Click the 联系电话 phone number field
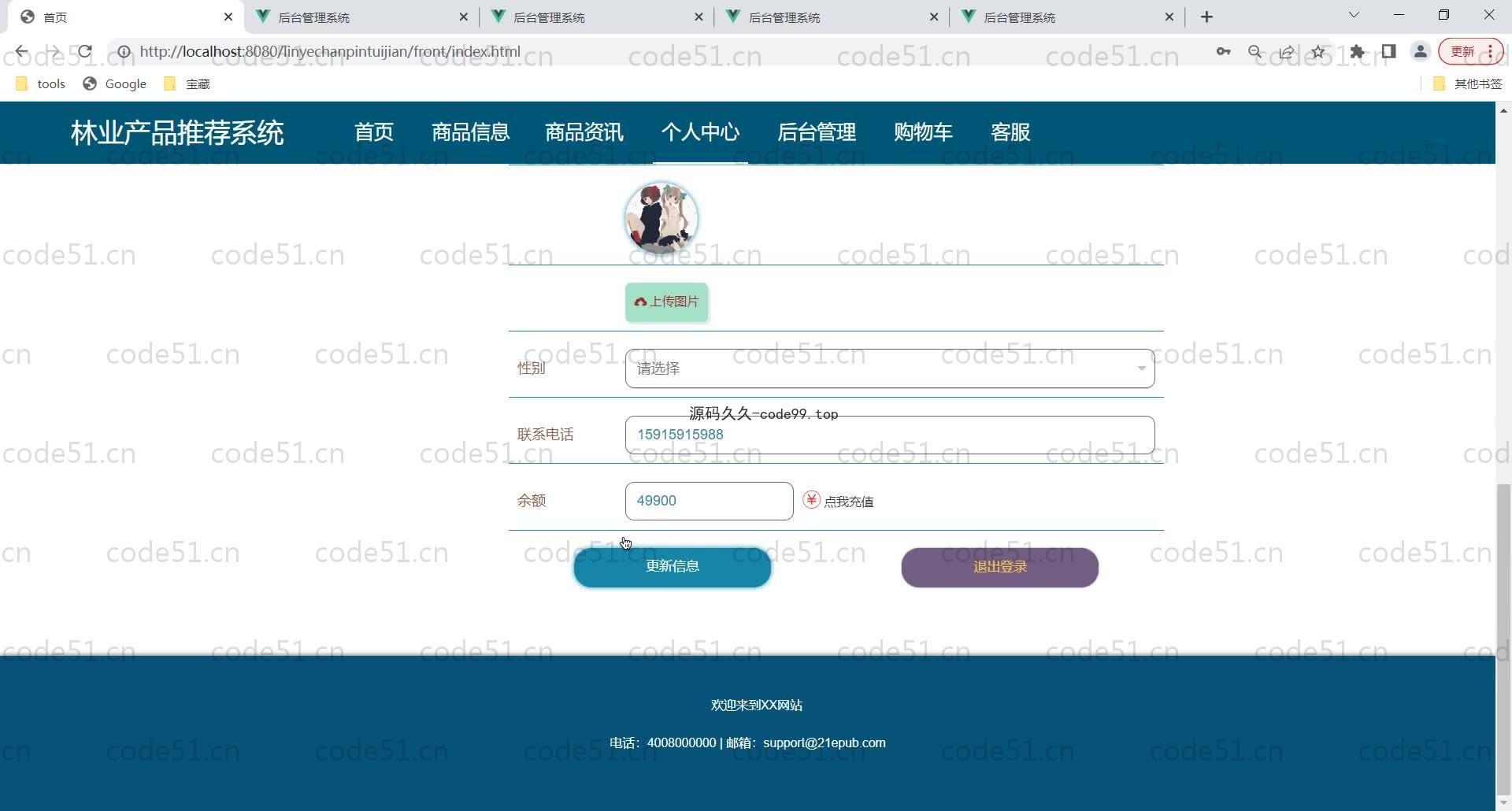 click(x=889, y=435)
